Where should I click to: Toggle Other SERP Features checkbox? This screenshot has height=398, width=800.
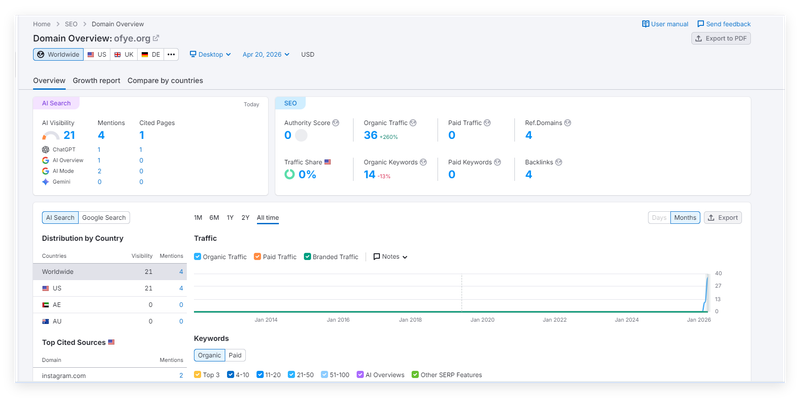[x=415, y=375]
